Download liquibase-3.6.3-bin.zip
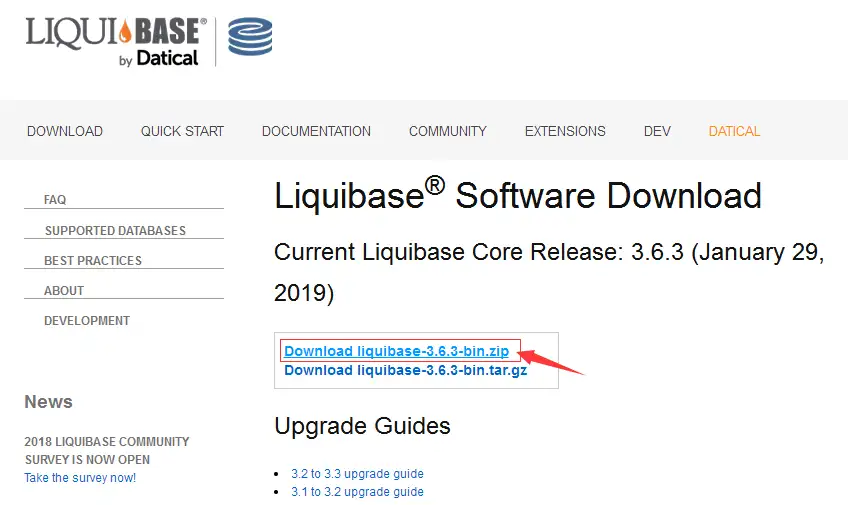The width and height of the screenshot is (848, 505). coord(396,351)
